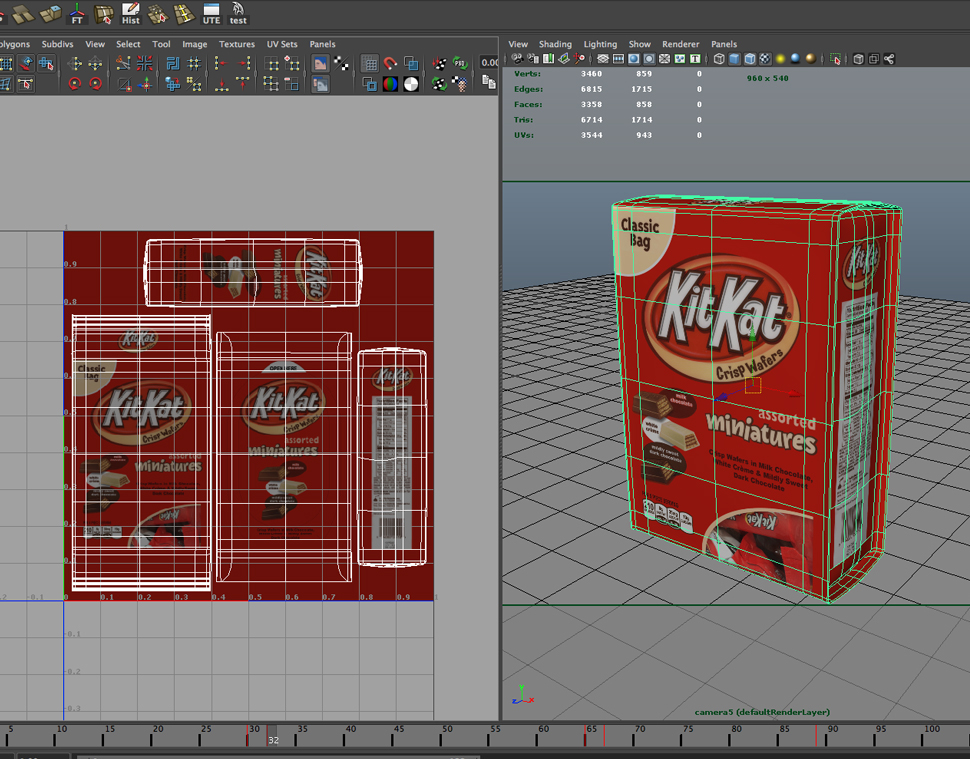The width and height of the screenshot is (970, 759).
Task: Rotate UVs counterclockwise with left rotate icon
Action: (x=75, y=84)
